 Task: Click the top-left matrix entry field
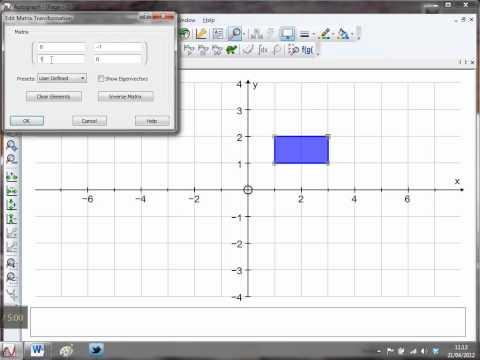click(62, 47)
